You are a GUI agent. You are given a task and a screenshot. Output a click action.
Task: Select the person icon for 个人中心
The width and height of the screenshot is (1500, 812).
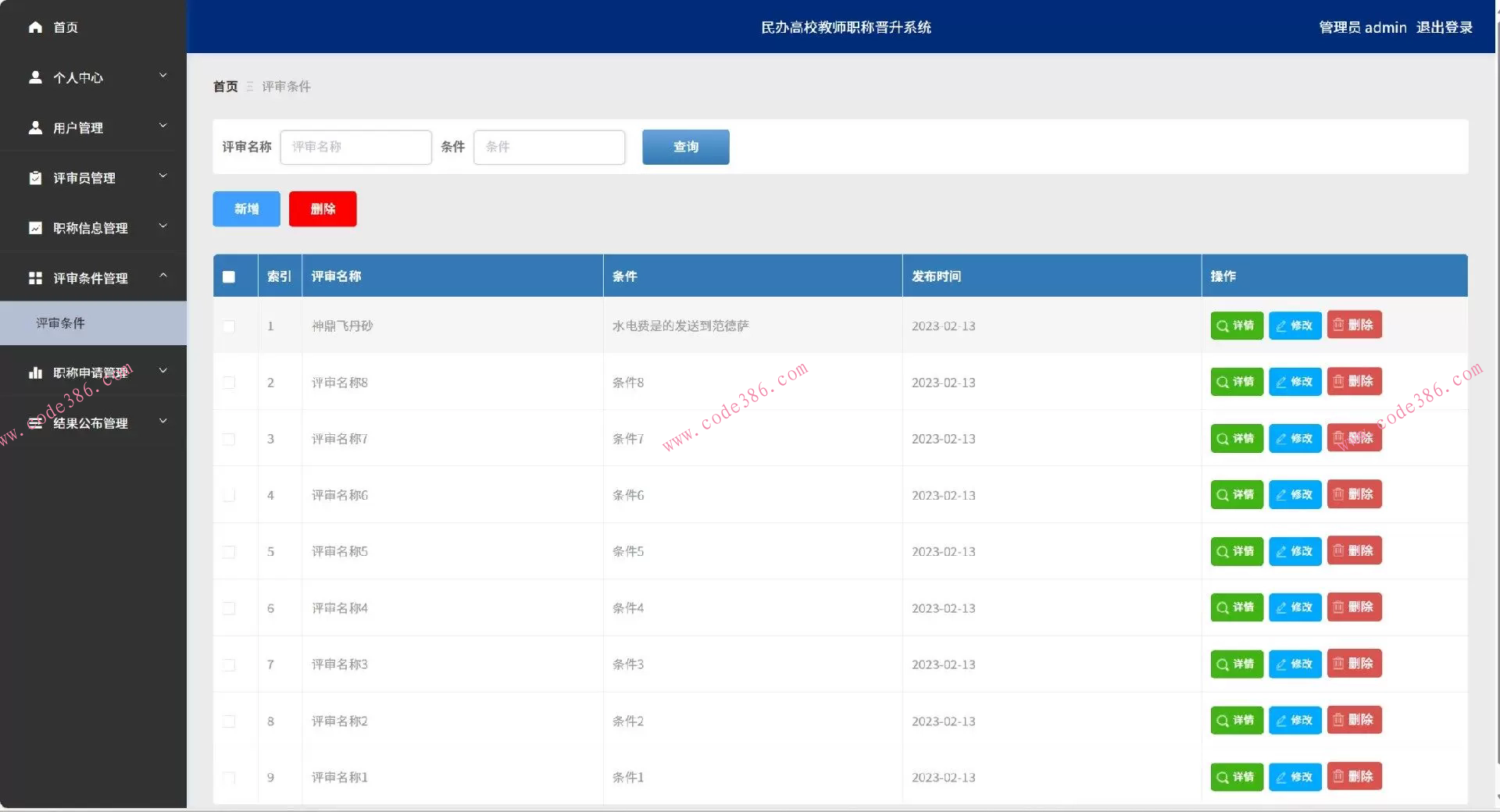pos(36,77)
